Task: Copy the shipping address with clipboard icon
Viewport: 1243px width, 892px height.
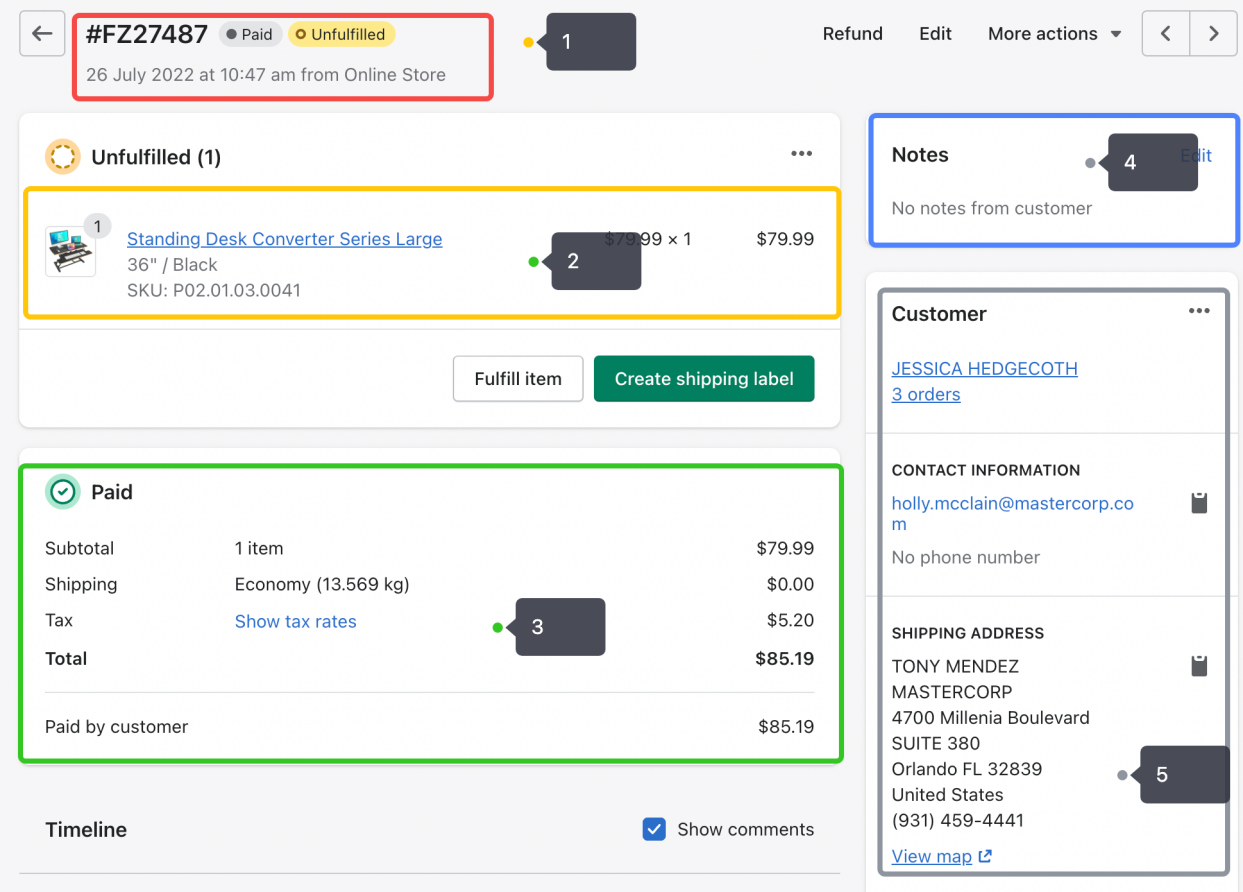Action: click(1199, 666)
